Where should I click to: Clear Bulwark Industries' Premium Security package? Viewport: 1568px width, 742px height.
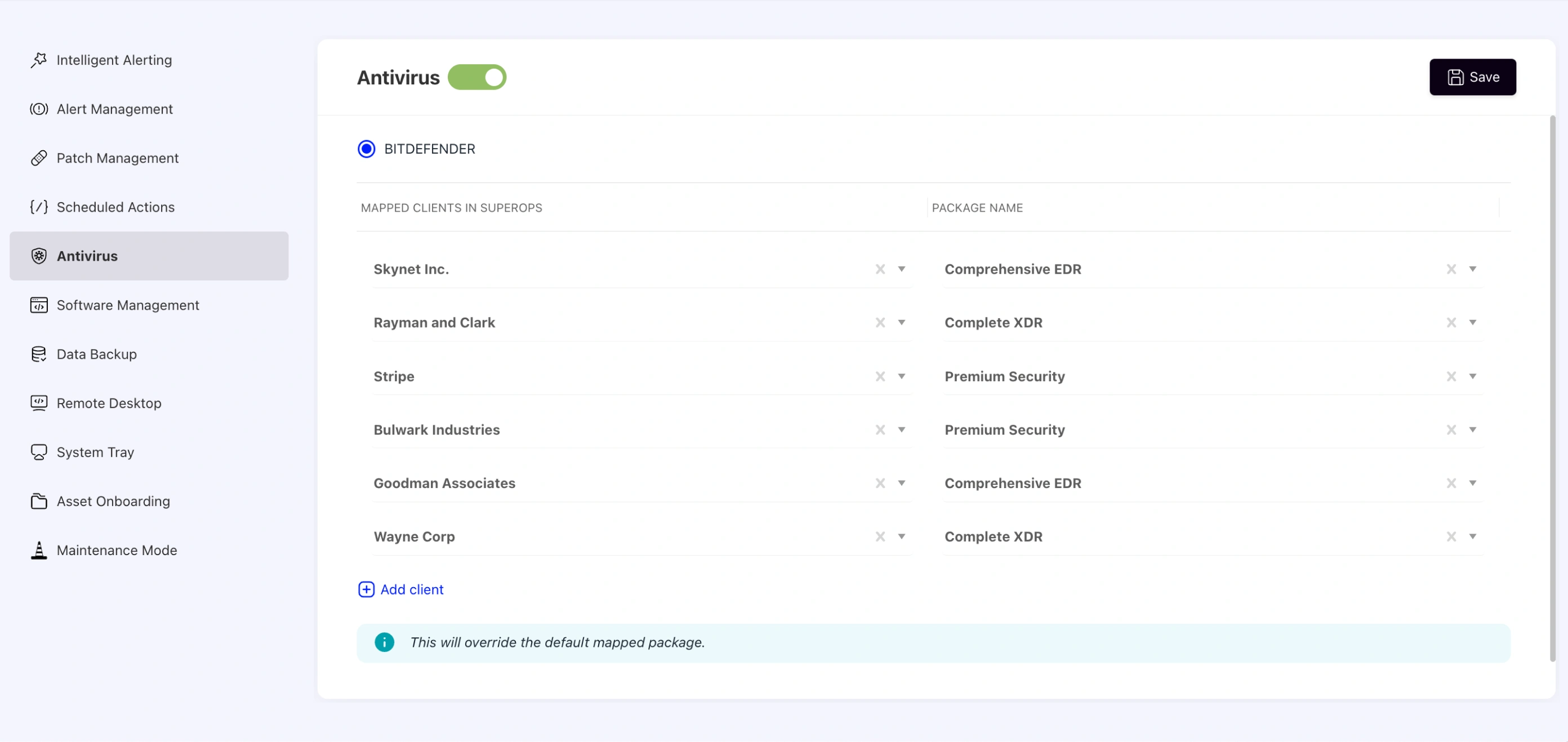[1451, 430]
